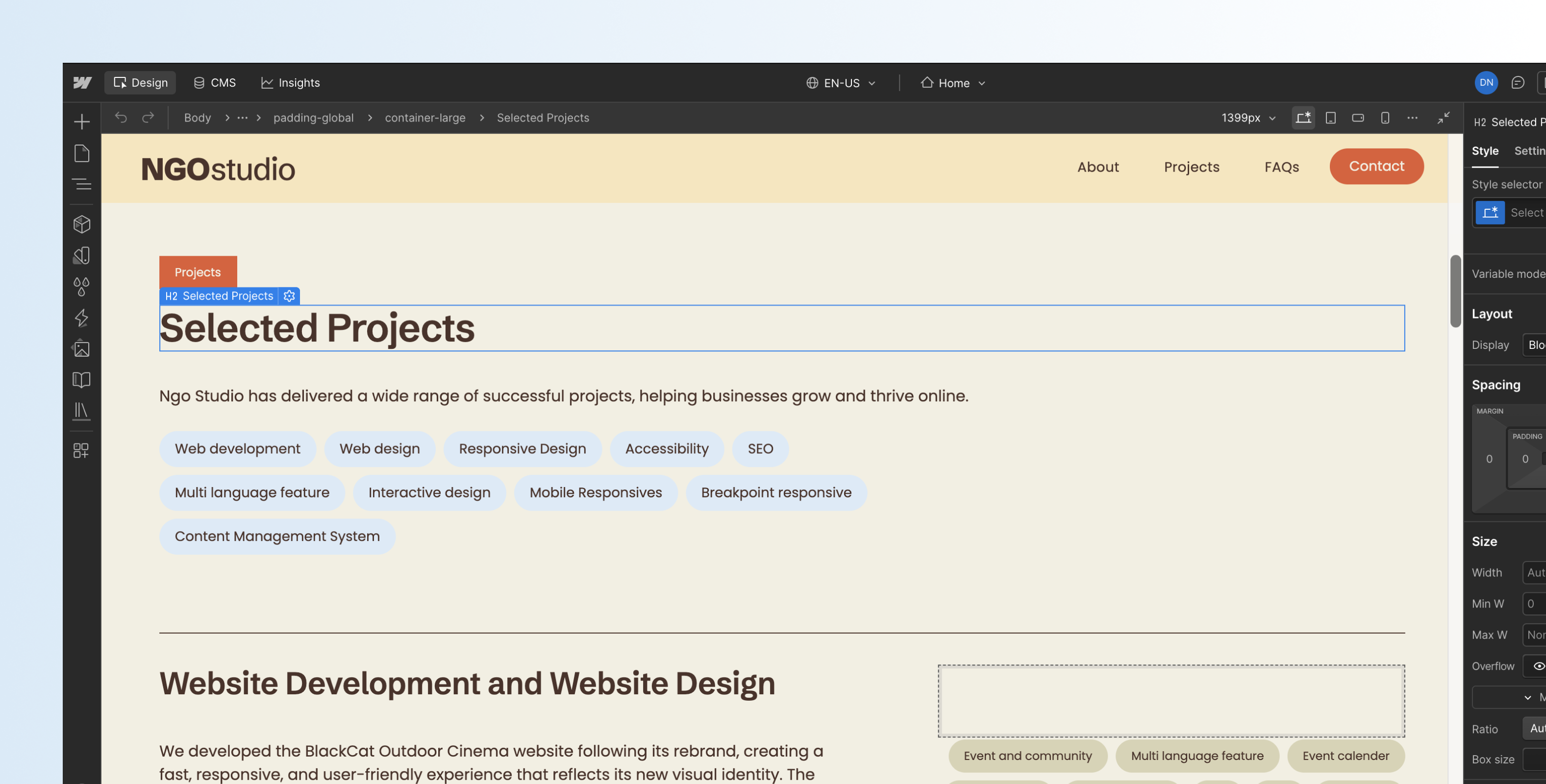Select the base desktop breakpoint
This screenshot has height=784, width=1546.
pos(1303,118)
